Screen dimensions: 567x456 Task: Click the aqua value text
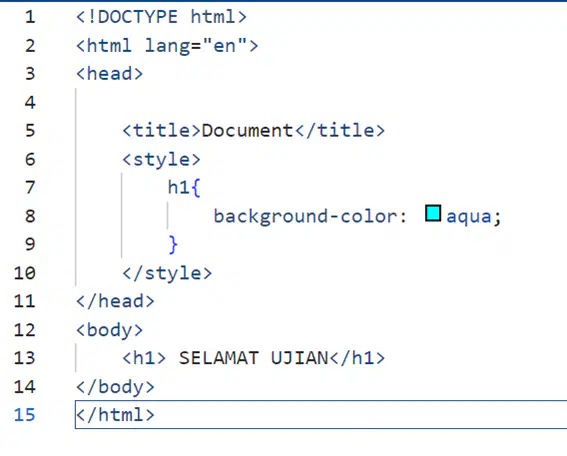coord(469,217)
